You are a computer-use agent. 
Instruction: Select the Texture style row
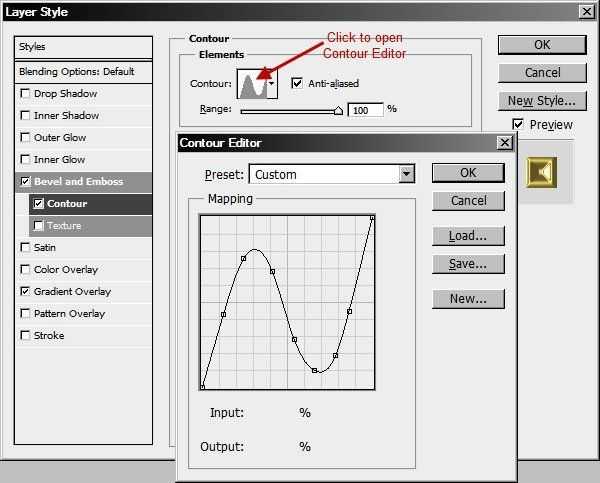pyautogui.click(x=90, y=226)
